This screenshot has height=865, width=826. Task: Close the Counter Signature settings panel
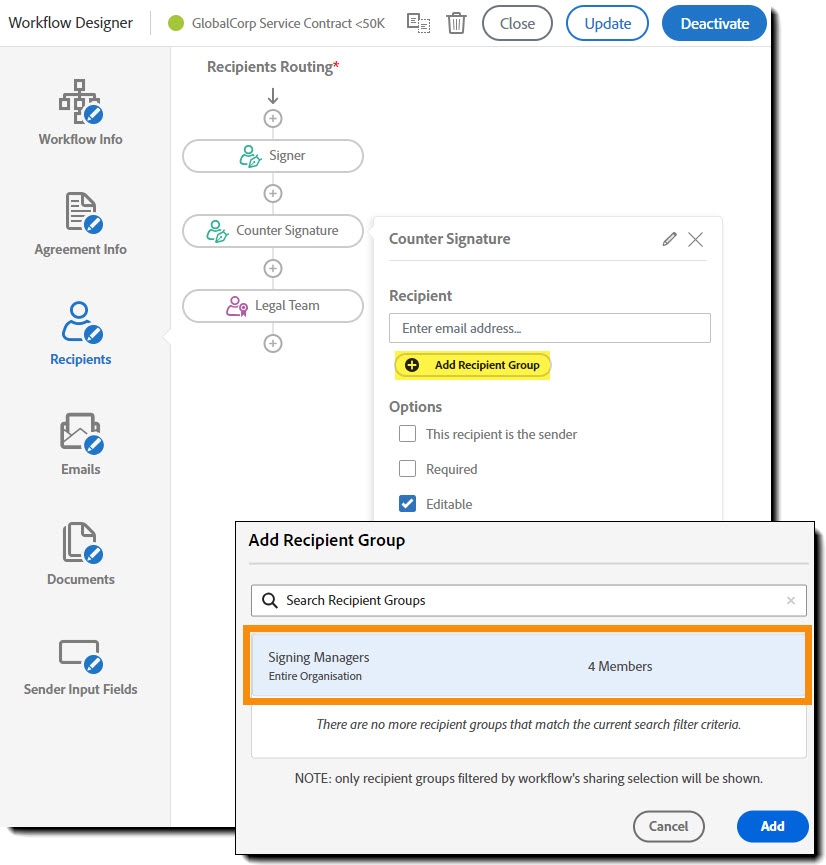coord(695,239)
